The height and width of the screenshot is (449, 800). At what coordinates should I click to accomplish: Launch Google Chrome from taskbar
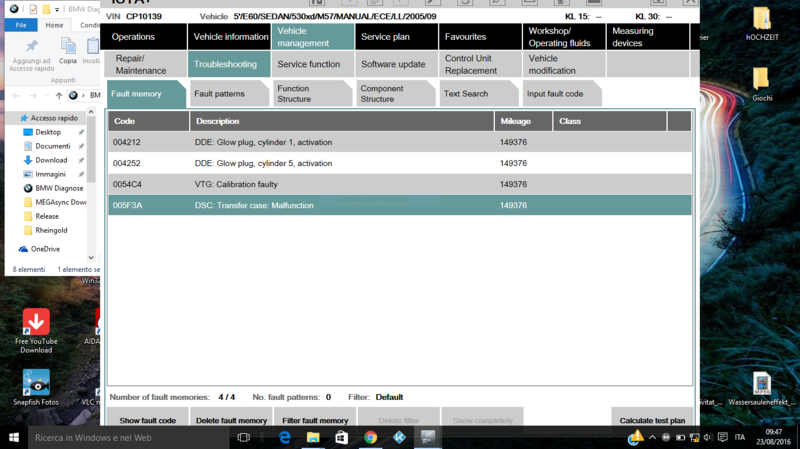tap(371, 437)
